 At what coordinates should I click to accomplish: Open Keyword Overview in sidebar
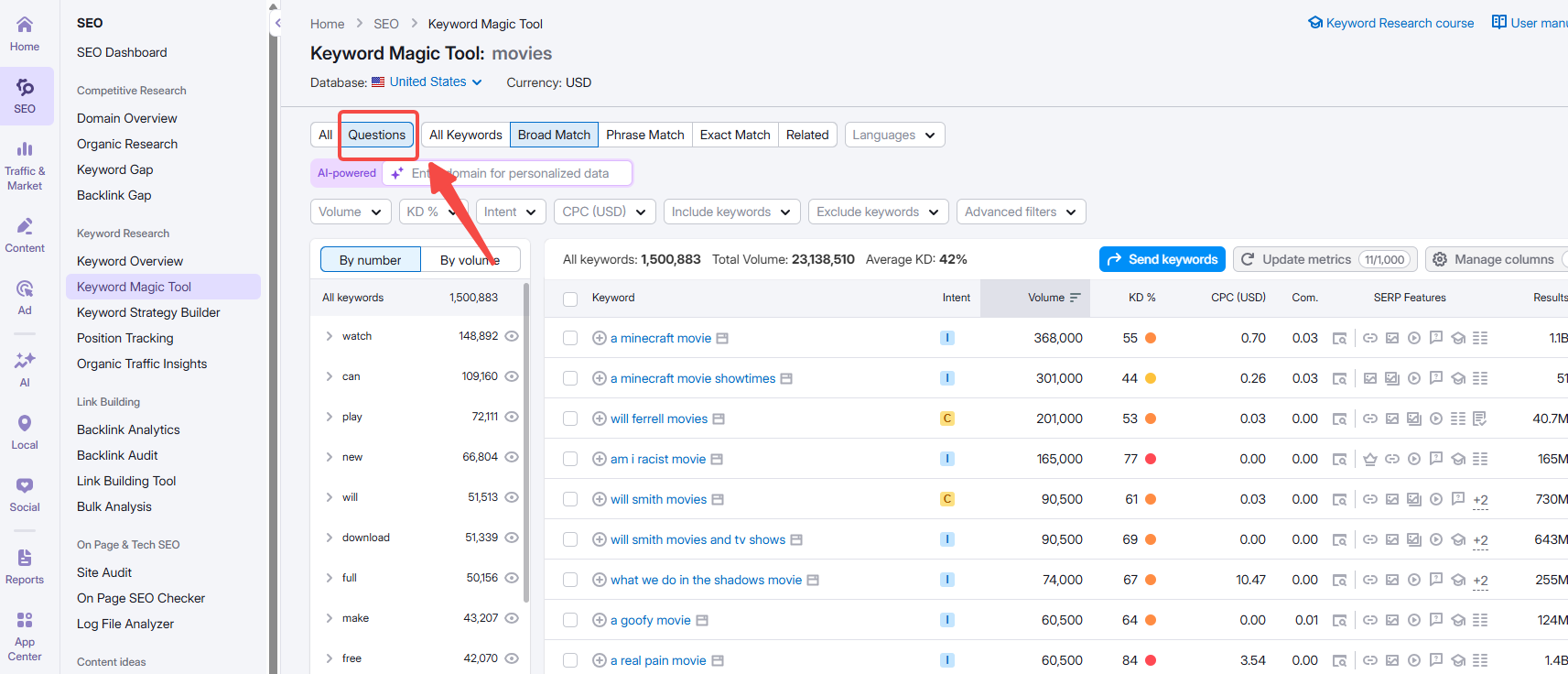[130, 261]
